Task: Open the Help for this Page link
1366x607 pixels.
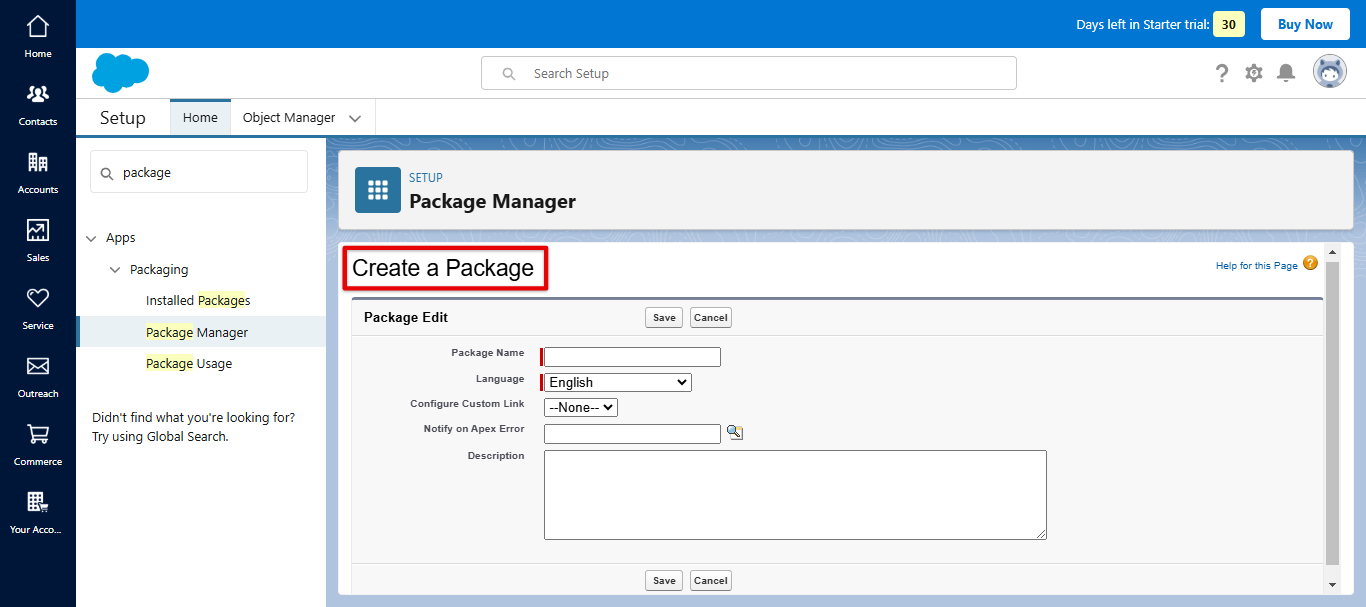Action: 1257,266
